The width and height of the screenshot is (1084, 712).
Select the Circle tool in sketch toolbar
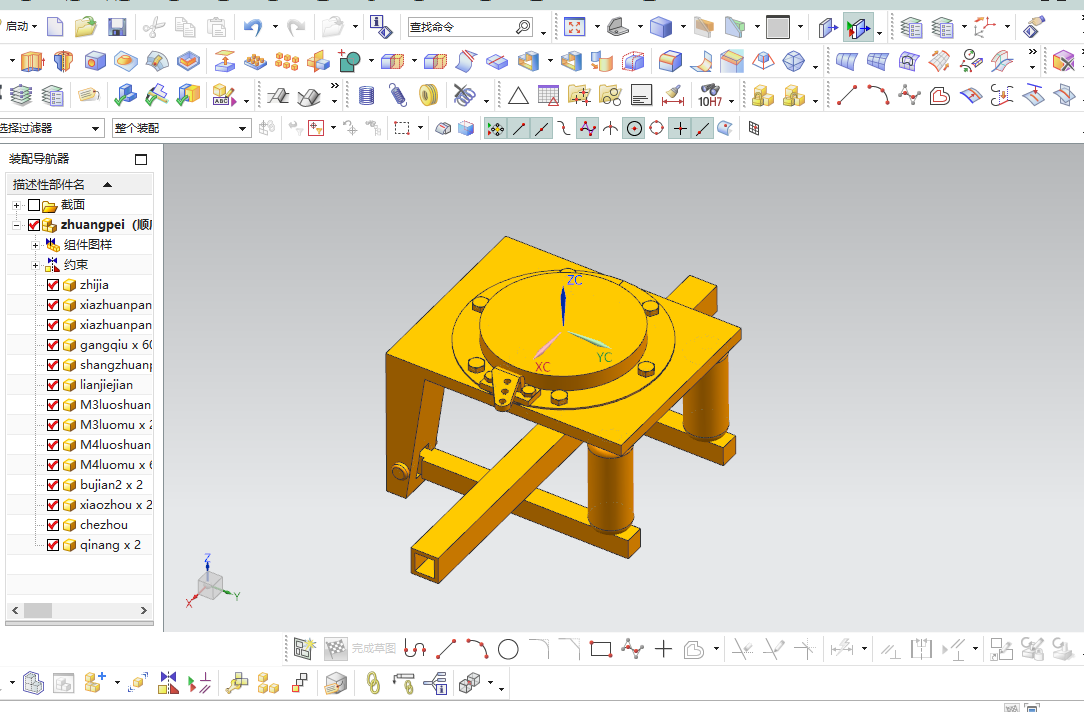[508, 649]
